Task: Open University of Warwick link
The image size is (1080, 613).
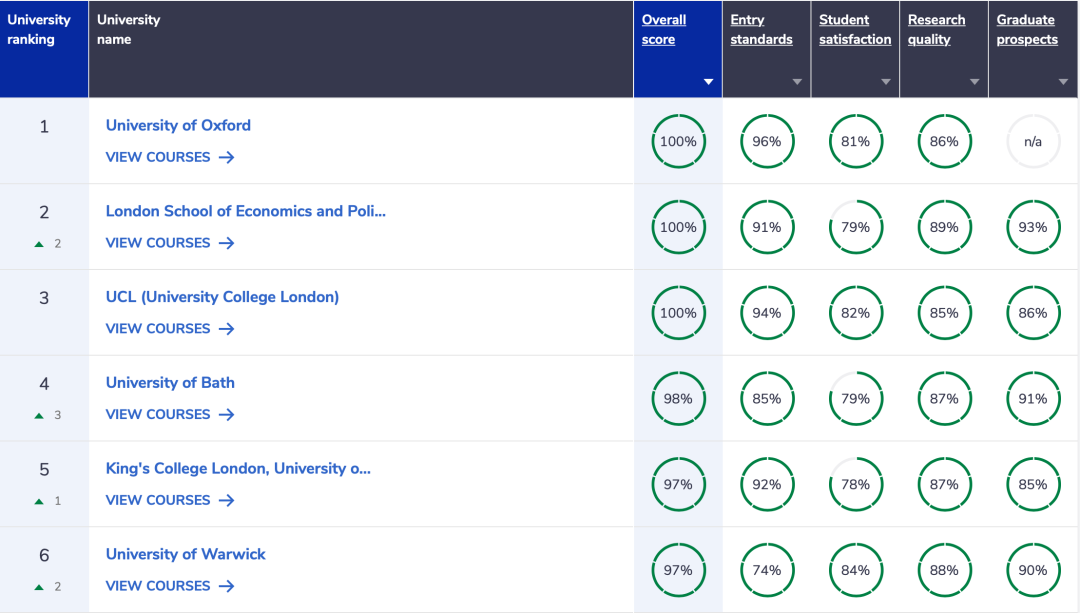Action: [185, 554]
